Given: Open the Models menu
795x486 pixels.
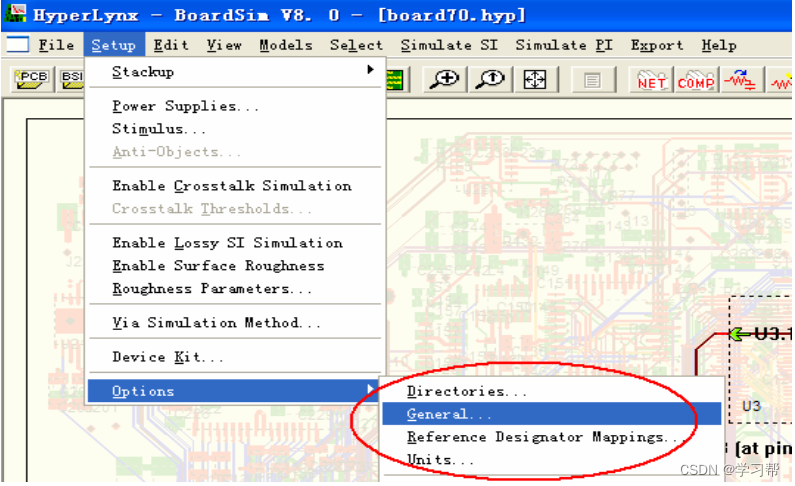Looking at the screenshot, I should 286,45.
